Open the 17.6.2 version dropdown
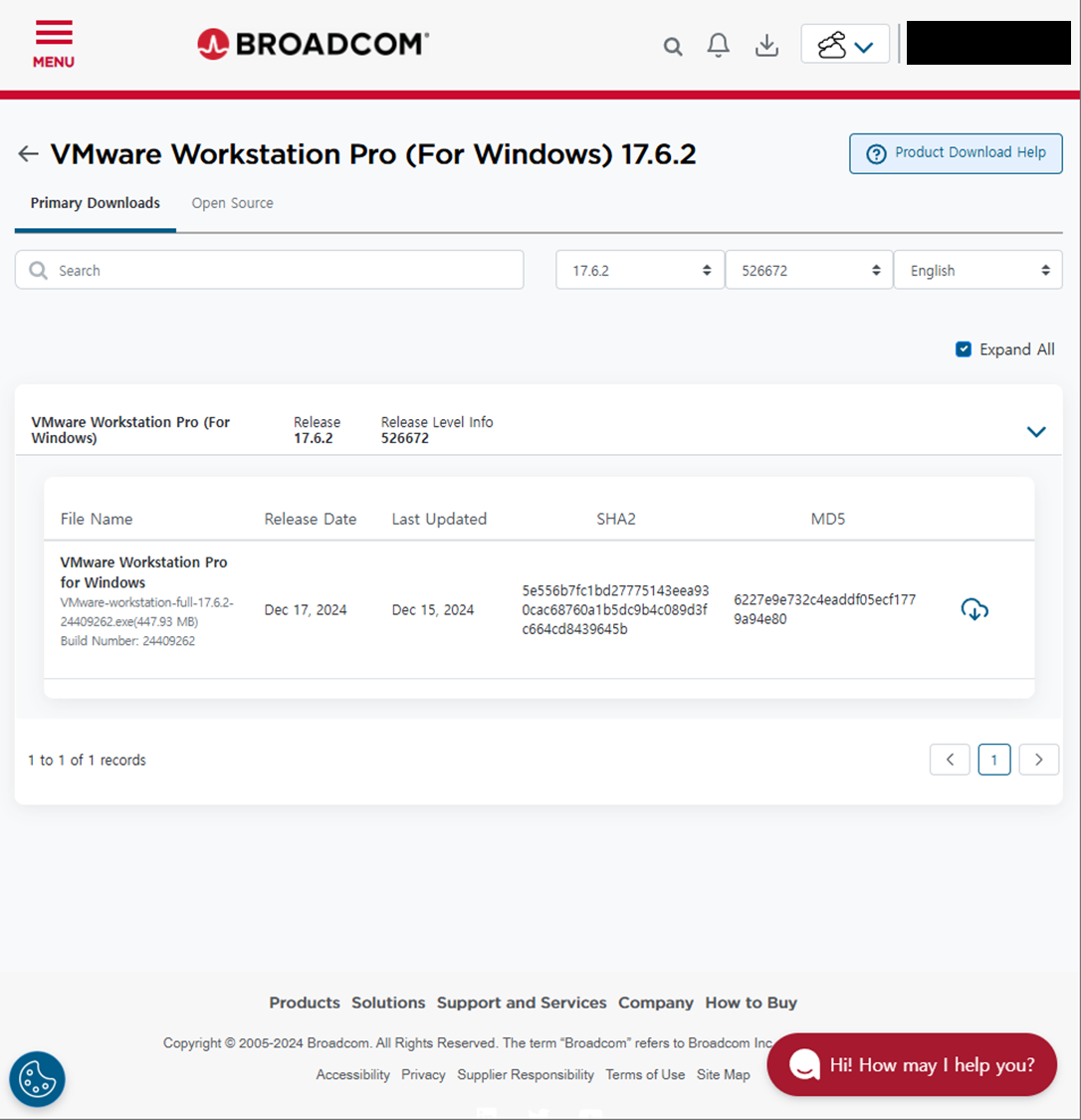 point(640,270)
